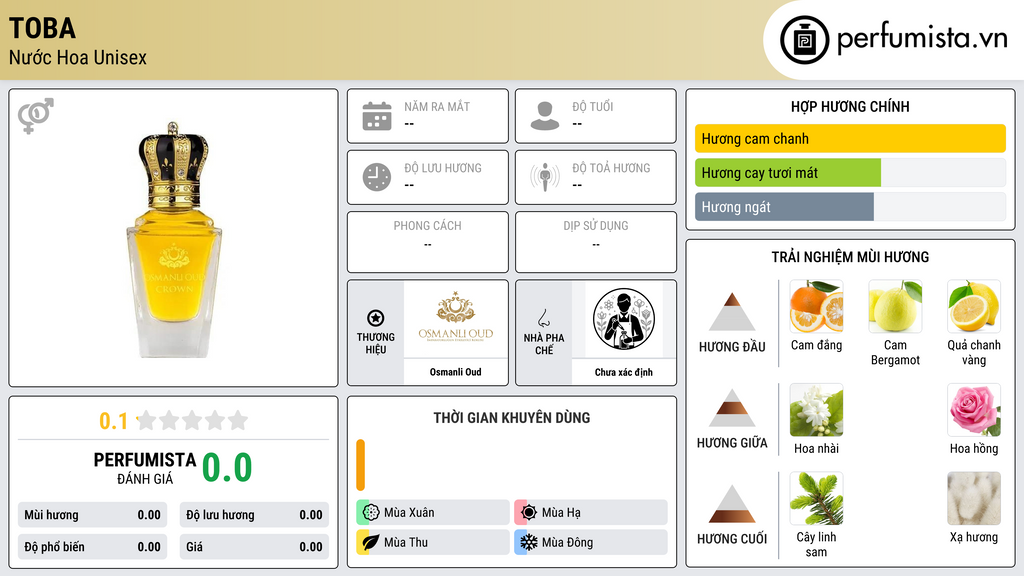Click the Hương đầu pyramid icon

(x=732, y=312)
